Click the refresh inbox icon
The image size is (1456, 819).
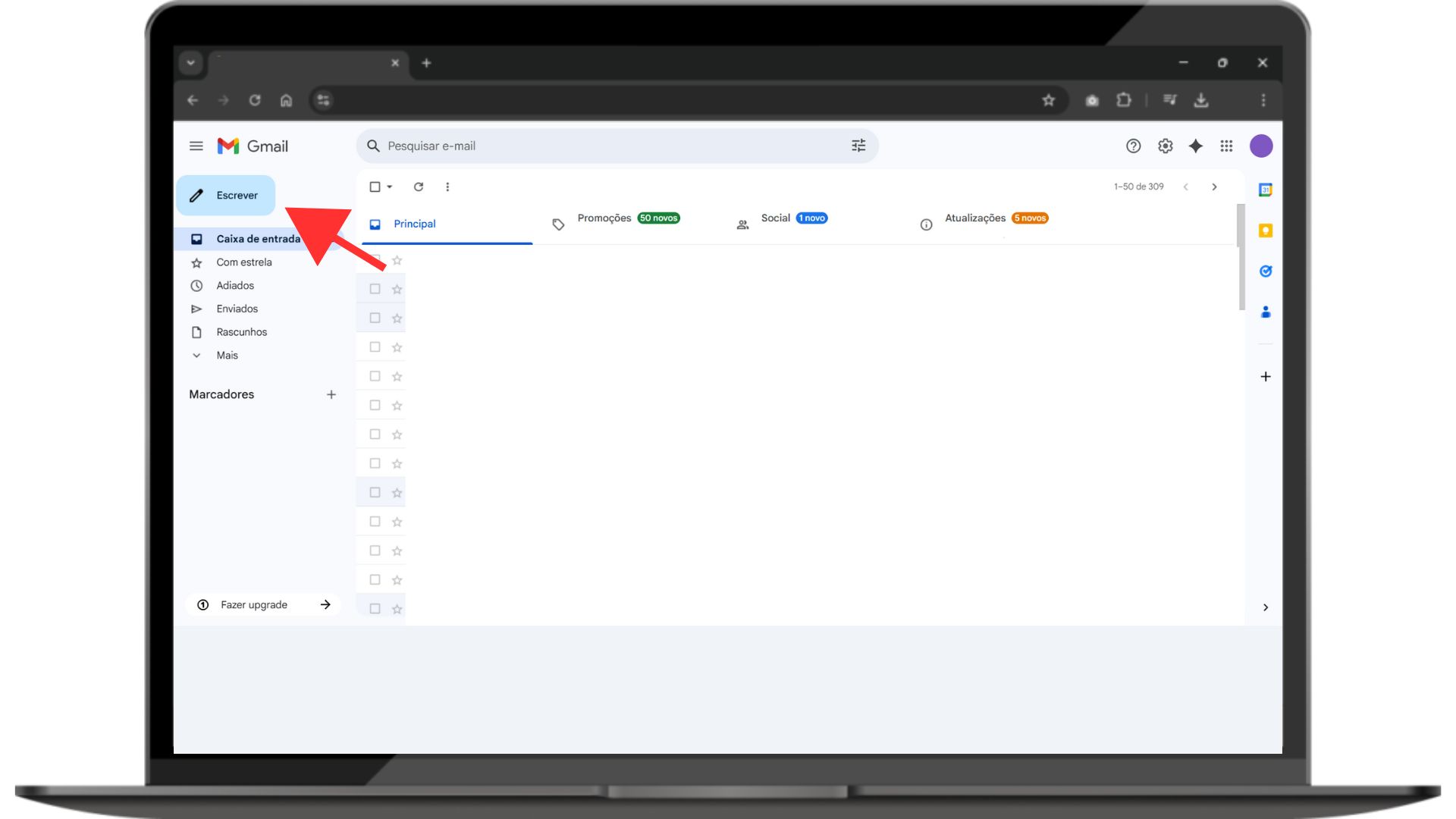[418, 187]
